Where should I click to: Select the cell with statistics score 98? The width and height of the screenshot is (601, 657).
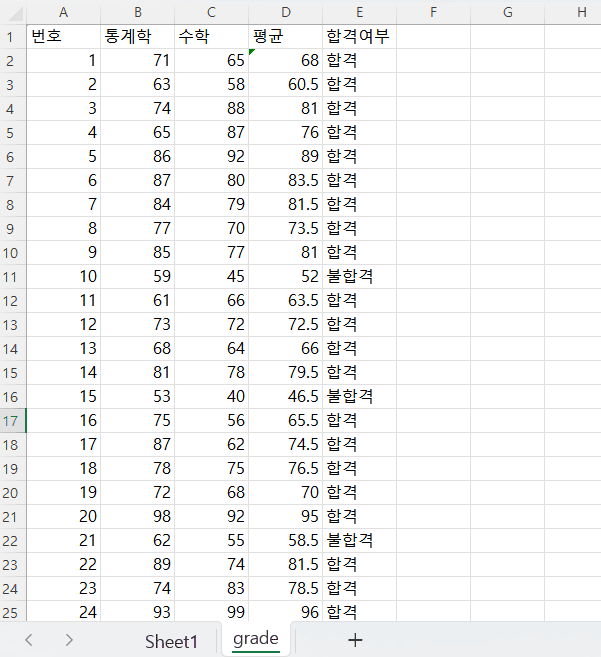(137, 516)
